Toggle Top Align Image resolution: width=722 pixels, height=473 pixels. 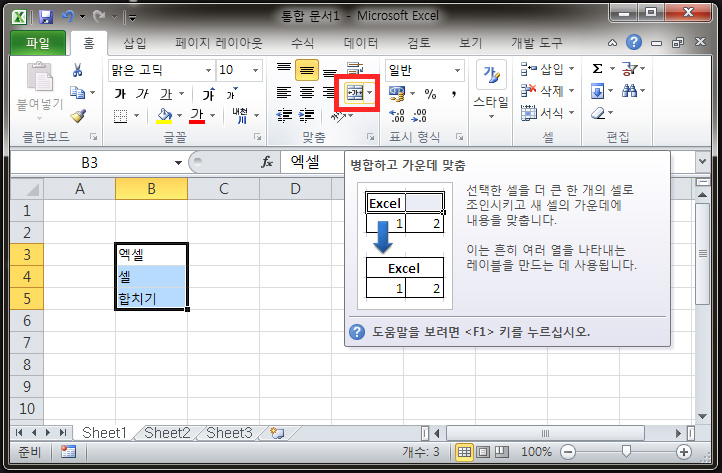pos(284,70)
